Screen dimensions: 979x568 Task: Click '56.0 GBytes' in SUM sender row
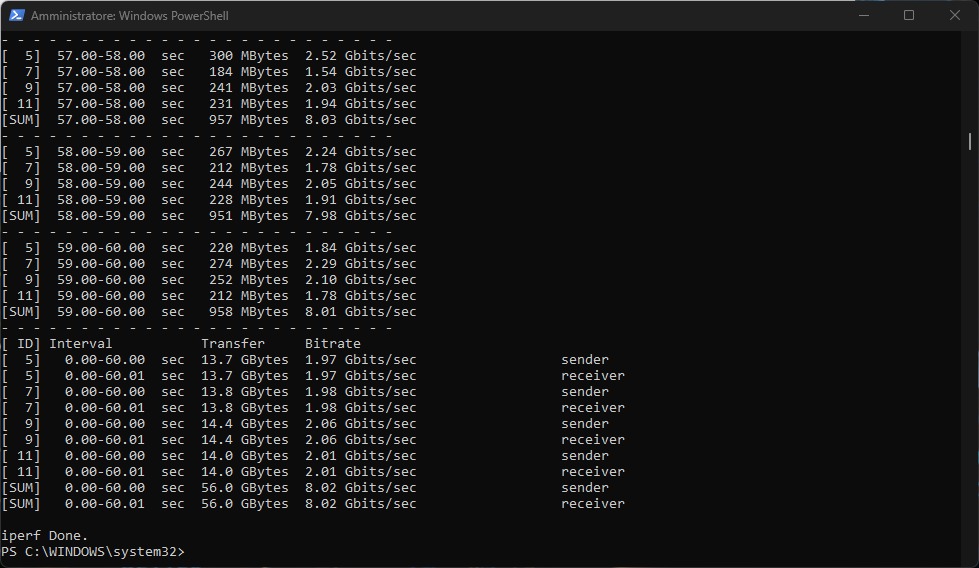[245, 487]
